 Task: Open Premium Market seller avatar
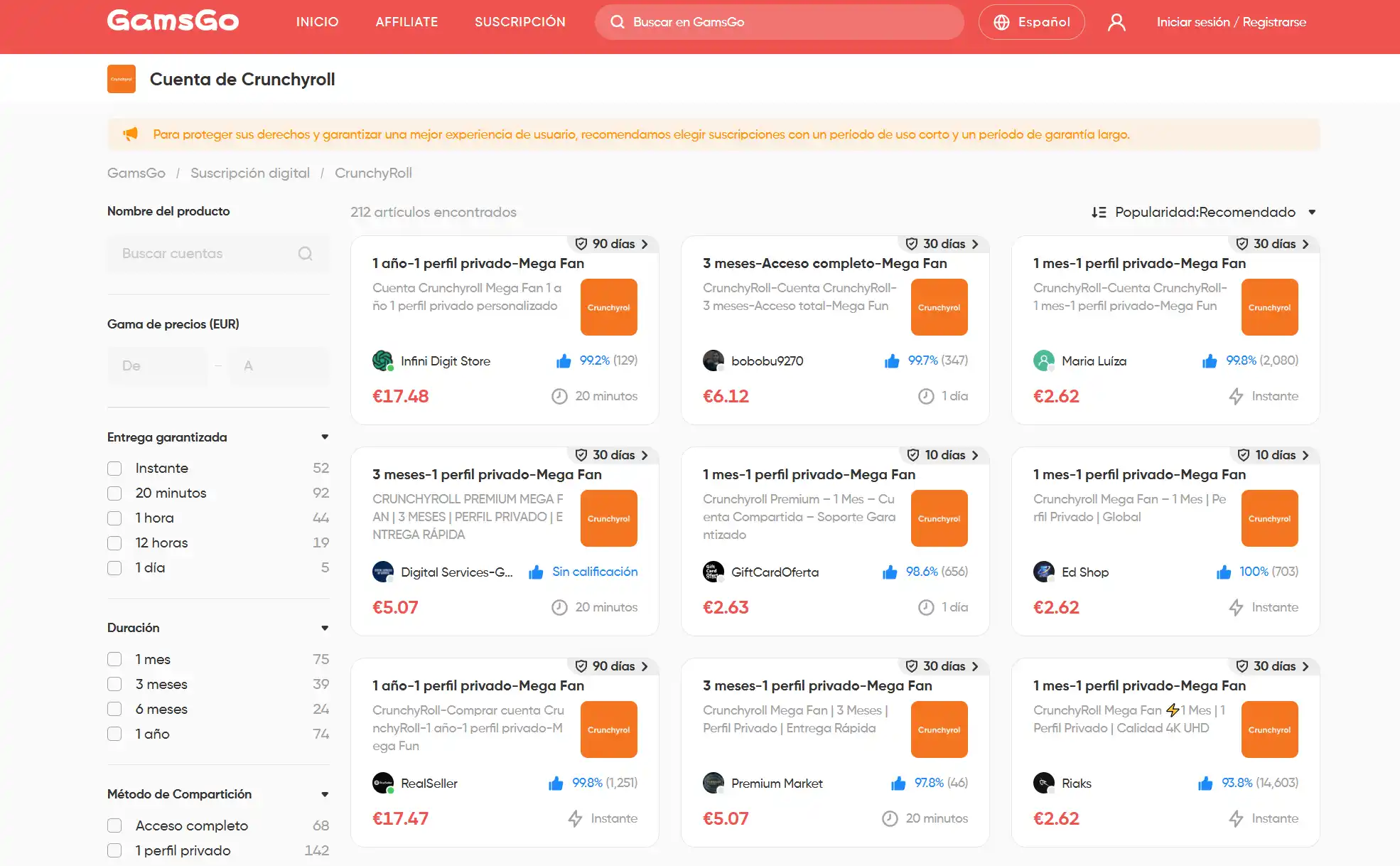(x=714, y=783)
